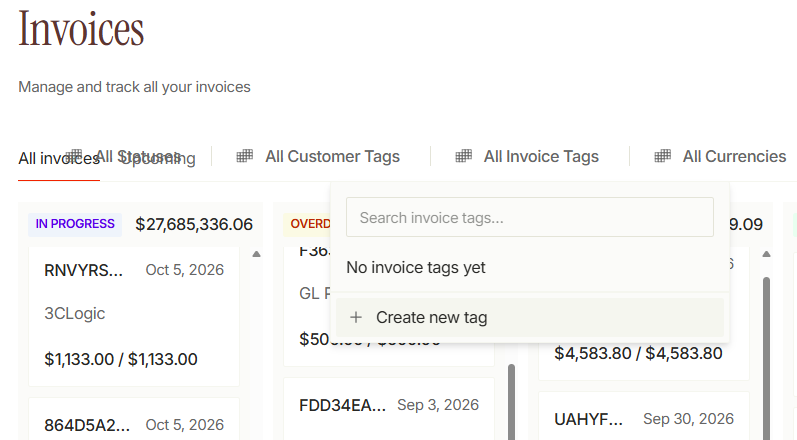This screenshot has height=440, width=797.
Task: Click the $1,133.00 / $1,133.00 amount
Action: click(x=121, y=359)
